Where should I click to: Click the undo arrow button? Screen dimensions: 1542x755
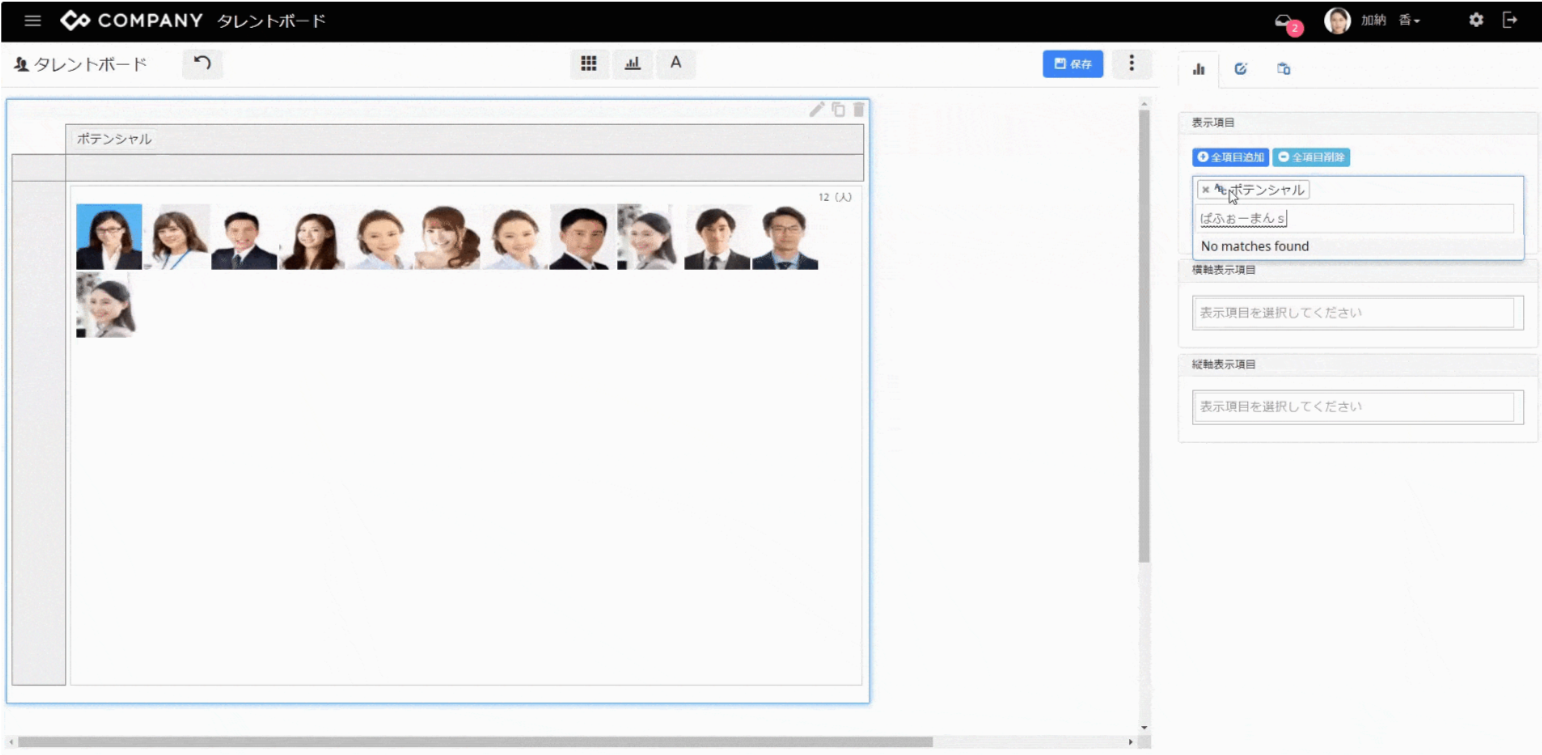(202, 64)
